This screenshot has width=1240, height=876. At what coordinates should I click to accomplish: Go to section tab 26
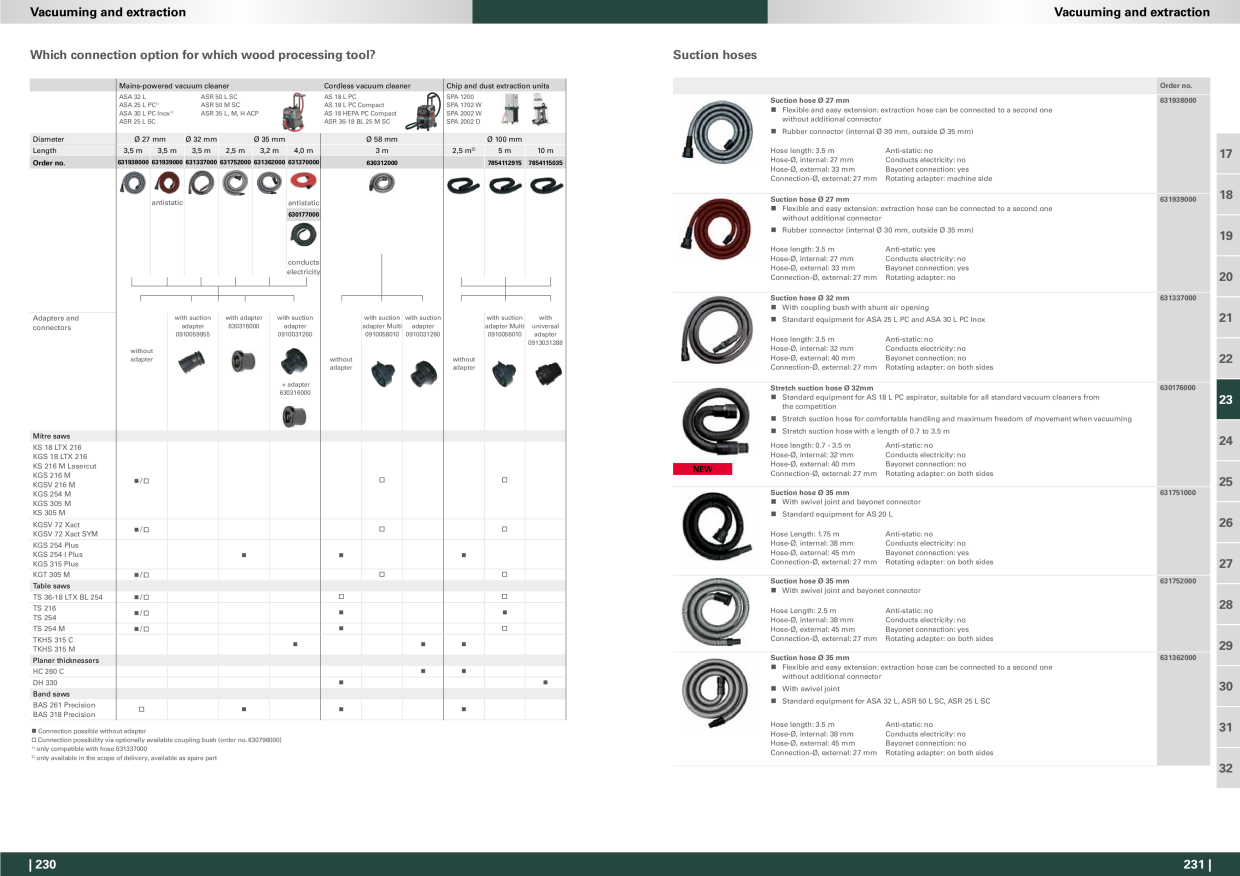(x=1227, y=523)
